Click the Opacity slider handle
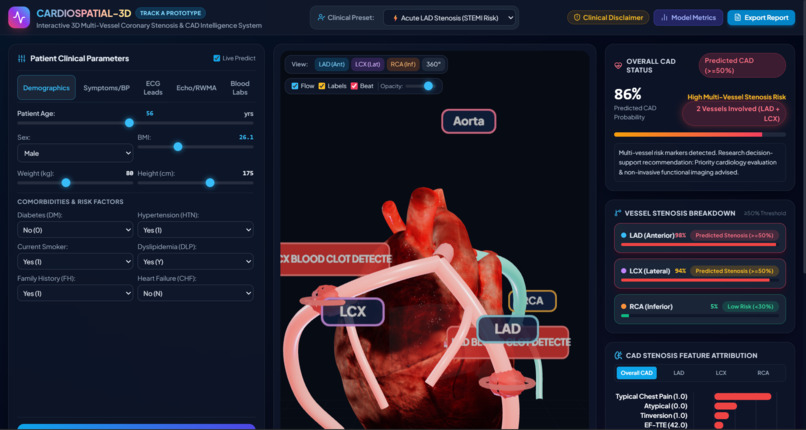This screenshot has height=430, width=806. coord(428,86)
